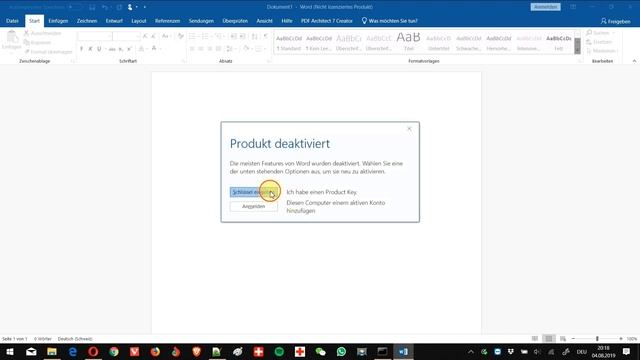Open the PDF Architect 7 Creator tab
The image size is (640, 360).
pos(327,21)
